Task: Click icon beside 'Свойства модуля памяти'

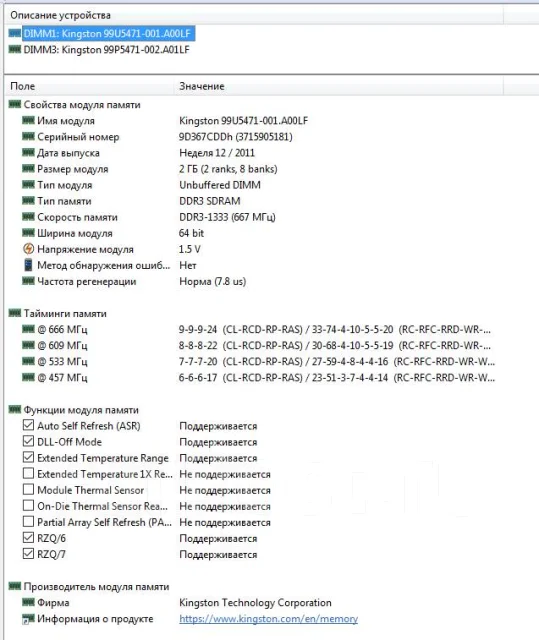Action: point(15,104)
